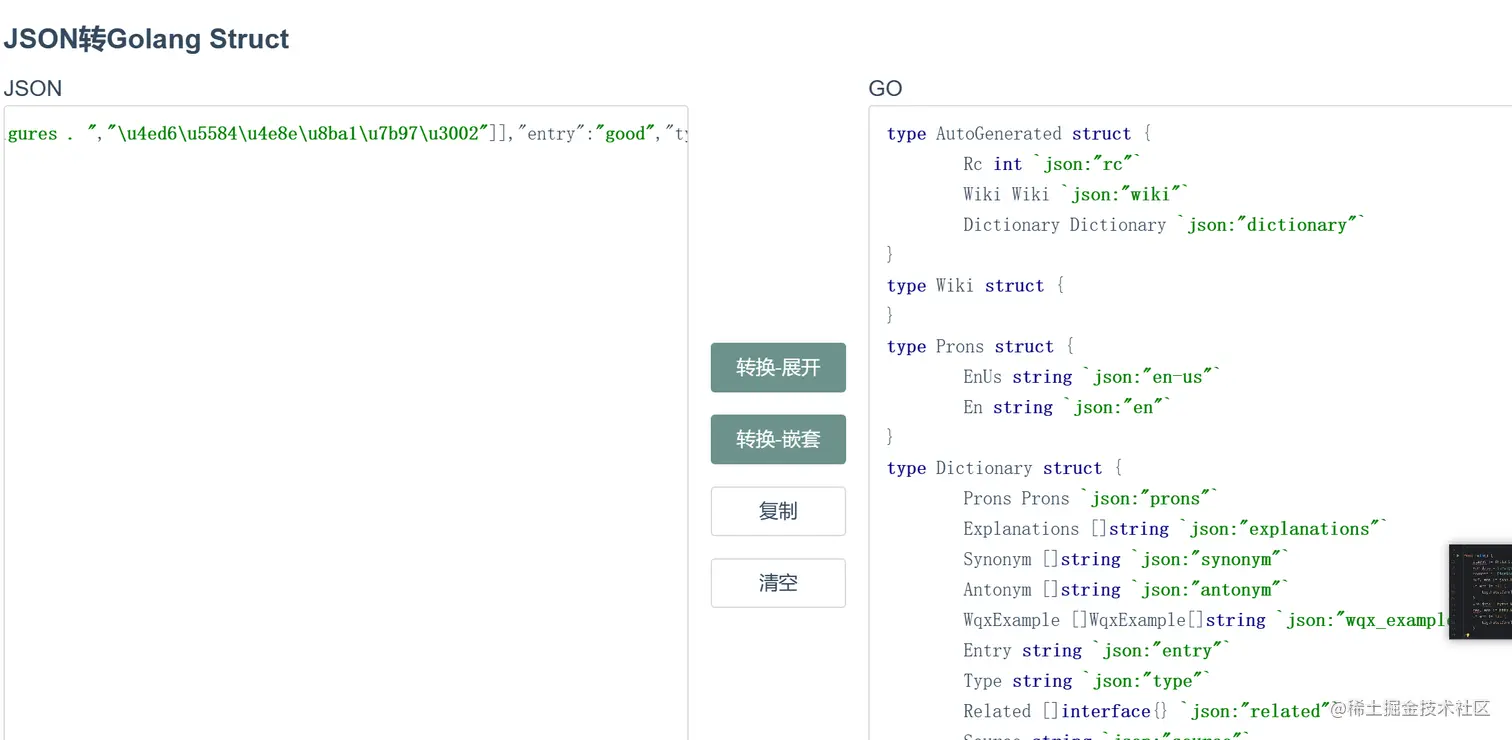The width and height of the screenshot is (1512, 740).
Task: Click the WqxExample field line
Action: point(1207,620)
